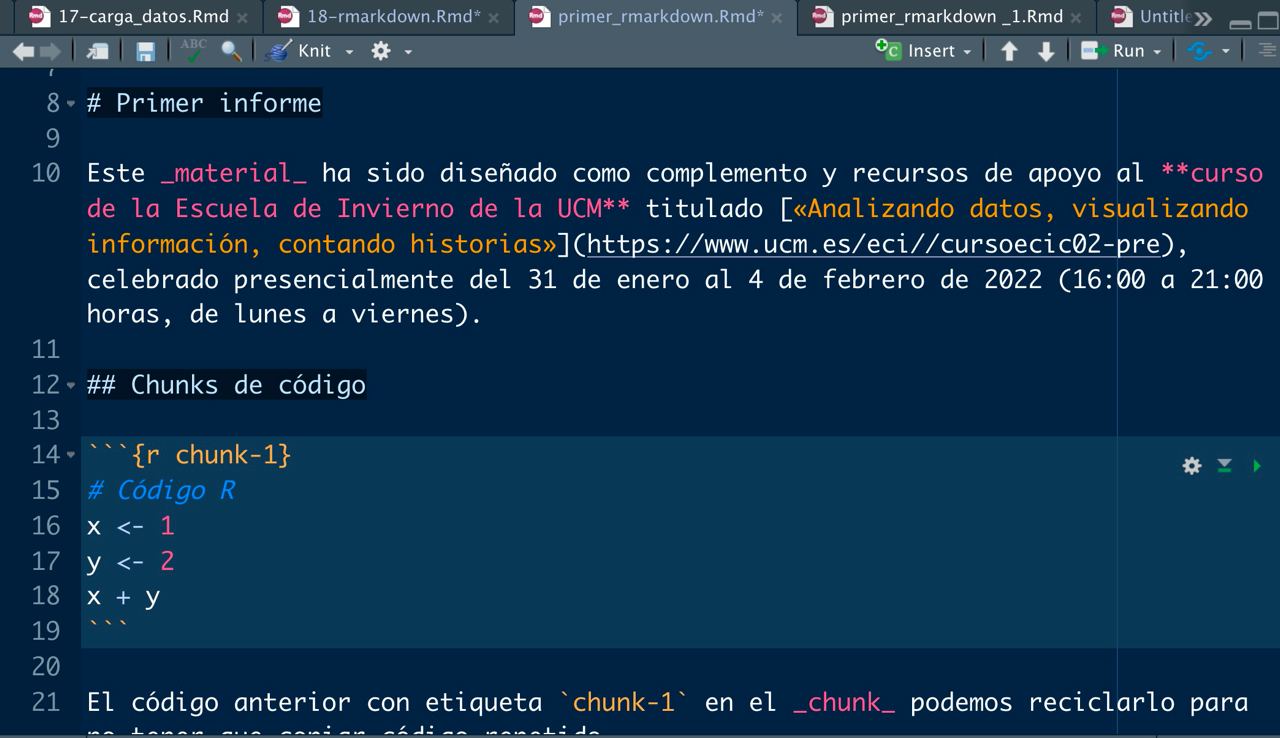Go forward to next source location
The image size is (1280, 738).
pyautogui.click(x=49, y=51)
